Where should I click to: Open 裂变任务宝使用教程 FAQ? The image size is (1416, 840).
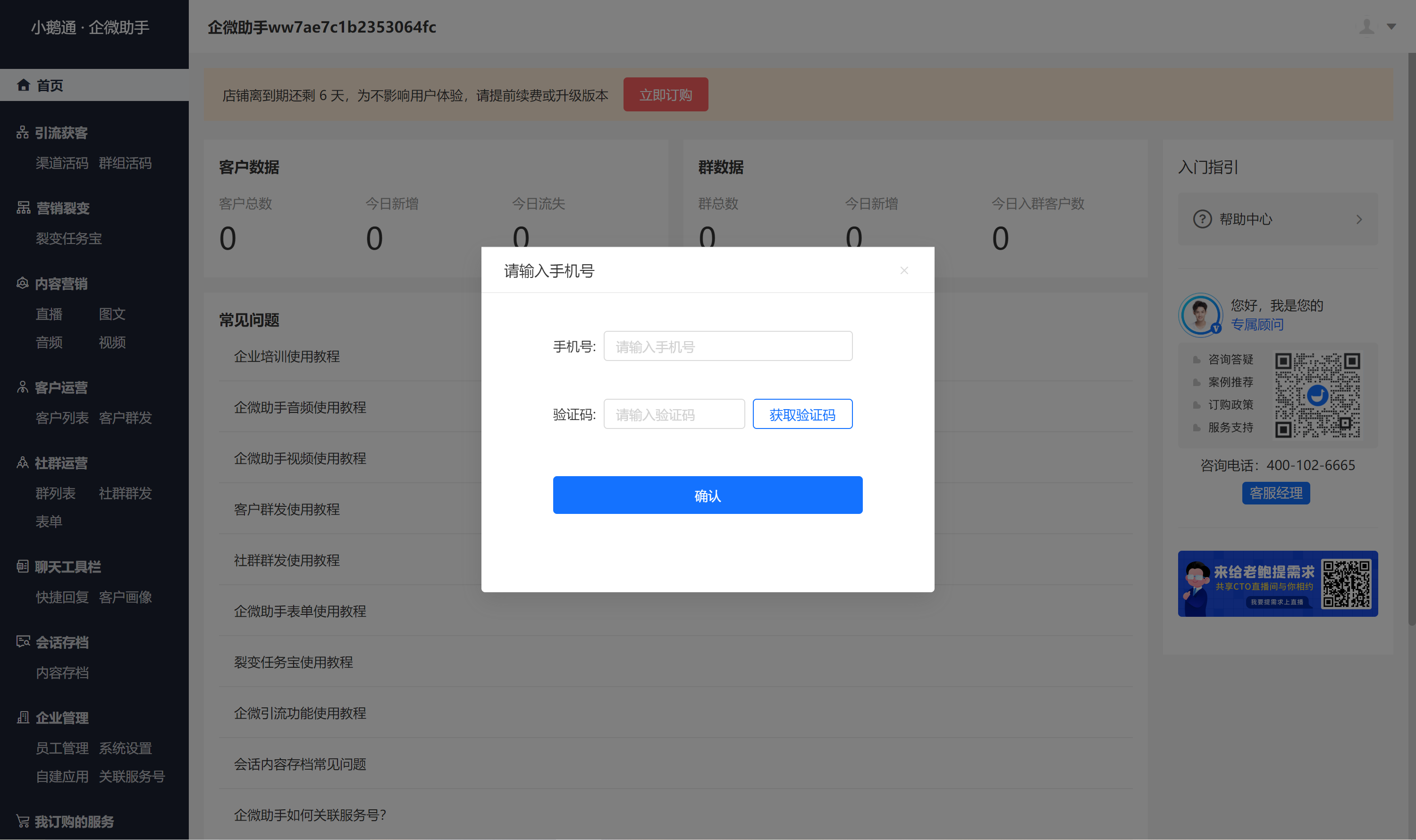click(x=293, y=662)
